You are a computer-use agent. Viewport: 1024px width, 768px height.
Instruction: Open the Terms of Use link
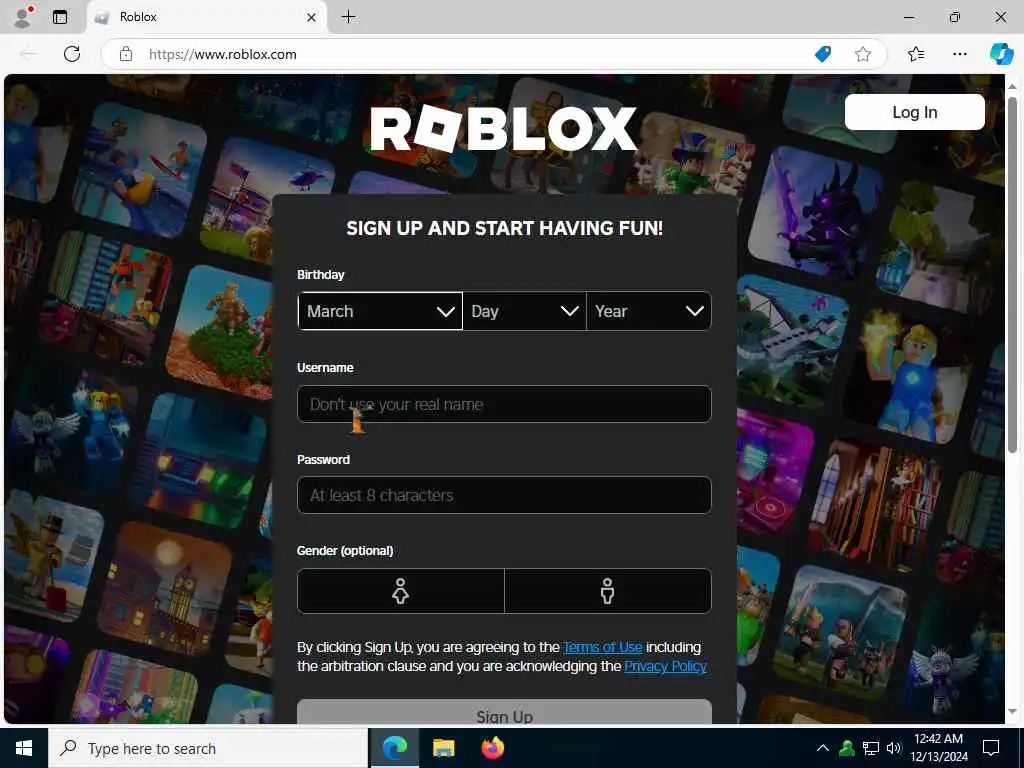pyautogui.click(x=603, y=647)
